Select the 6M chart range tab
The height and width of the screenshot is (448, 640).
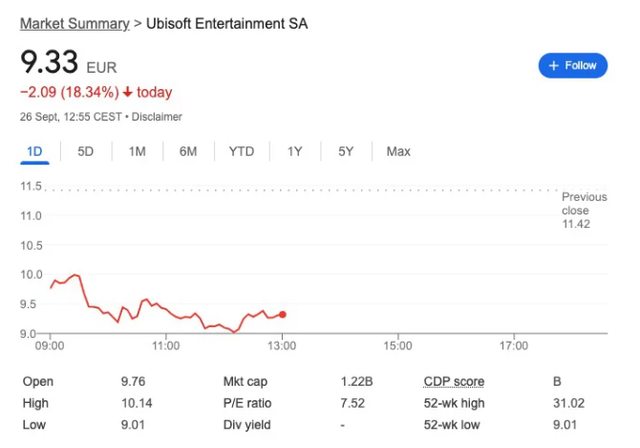coord(188,152)
